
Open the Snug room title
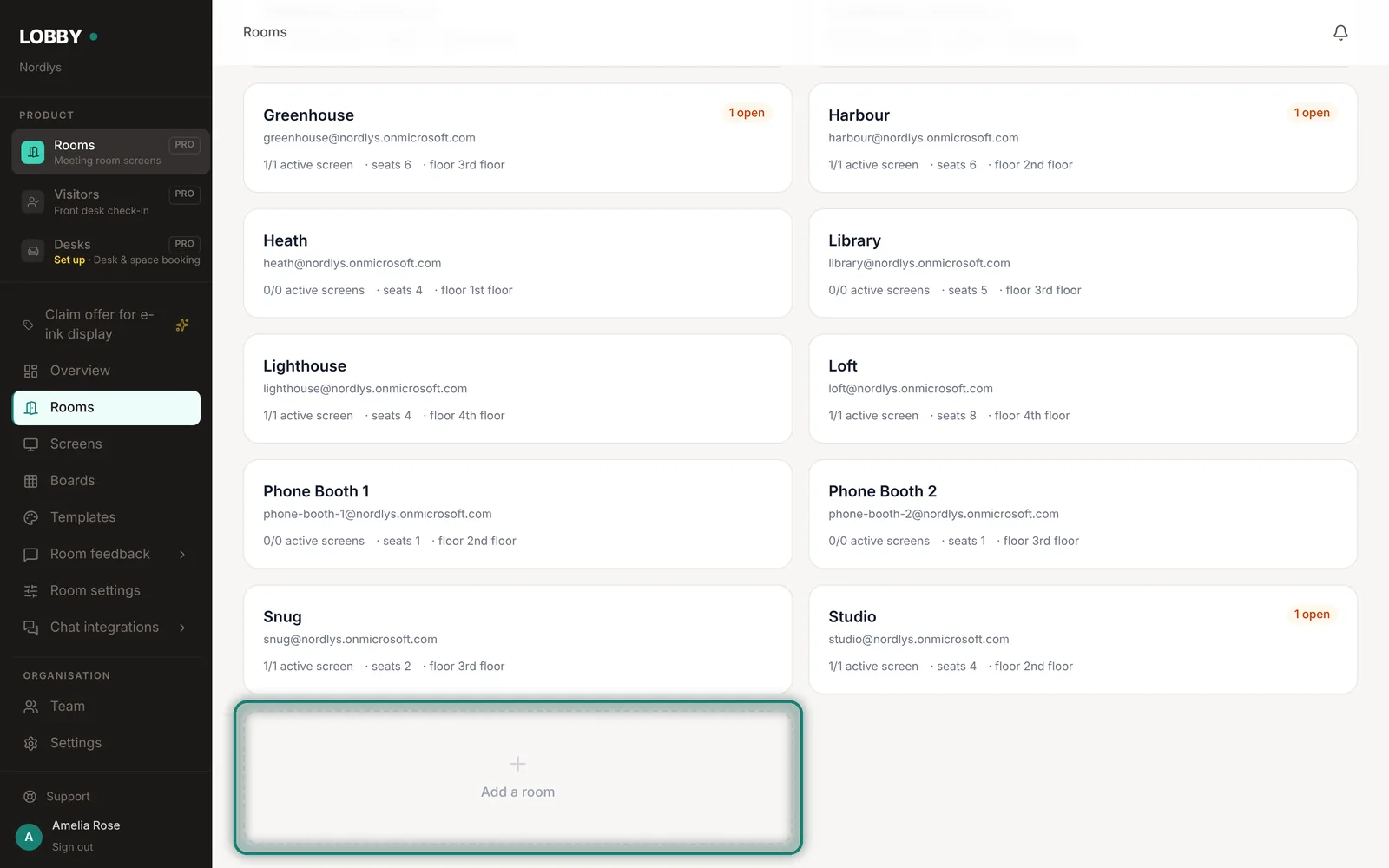[282, 617]
